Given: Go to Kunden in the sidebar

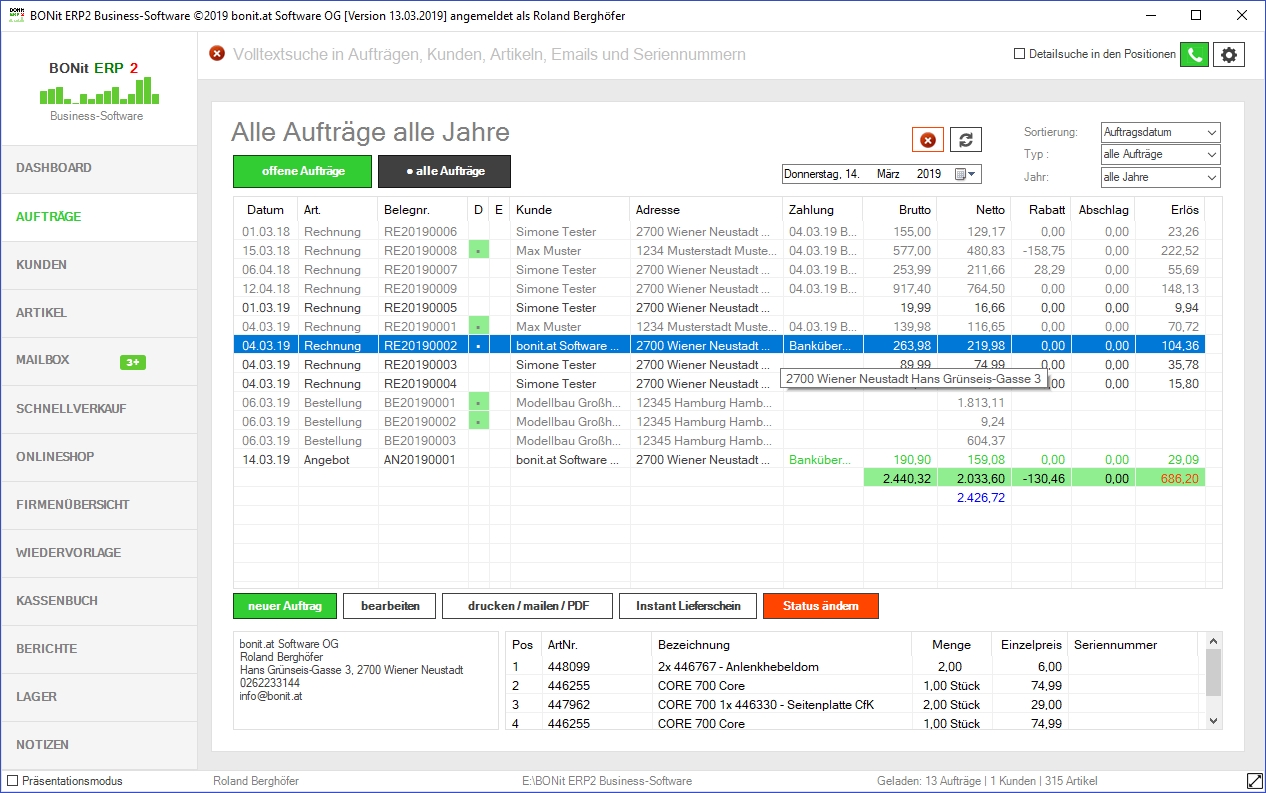Looking at the screenshot, I should (98, 265).
